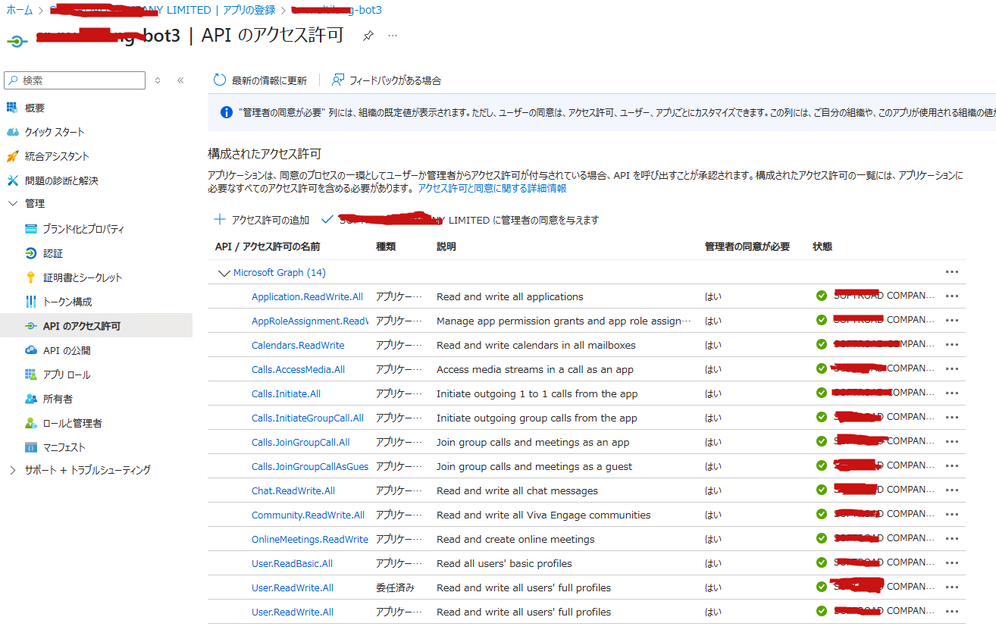This screenshot has width=996, height=633.
Task: Click Microsoft Graph (14) link
Action: [x=279, y=272]
